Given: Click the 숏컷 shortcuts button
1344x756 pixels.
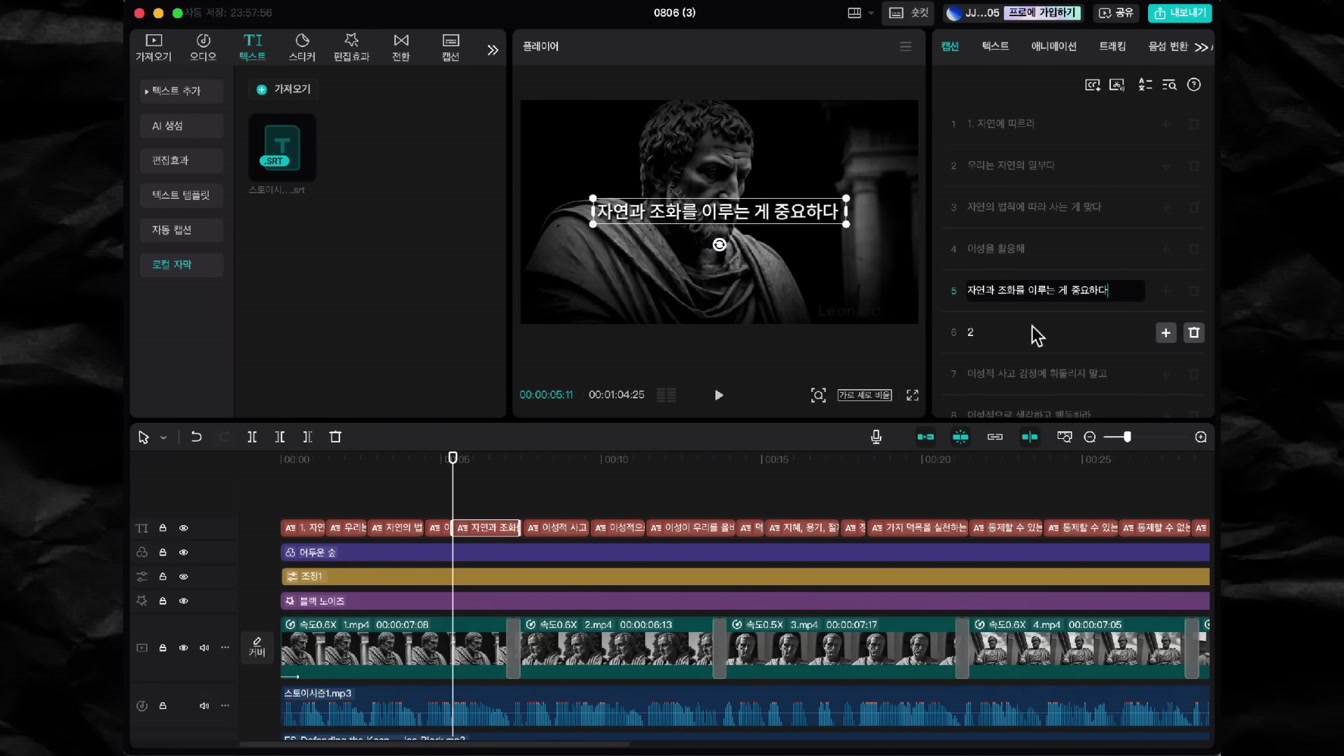Looking at the screenshot, I should click(x=909, y=13).
